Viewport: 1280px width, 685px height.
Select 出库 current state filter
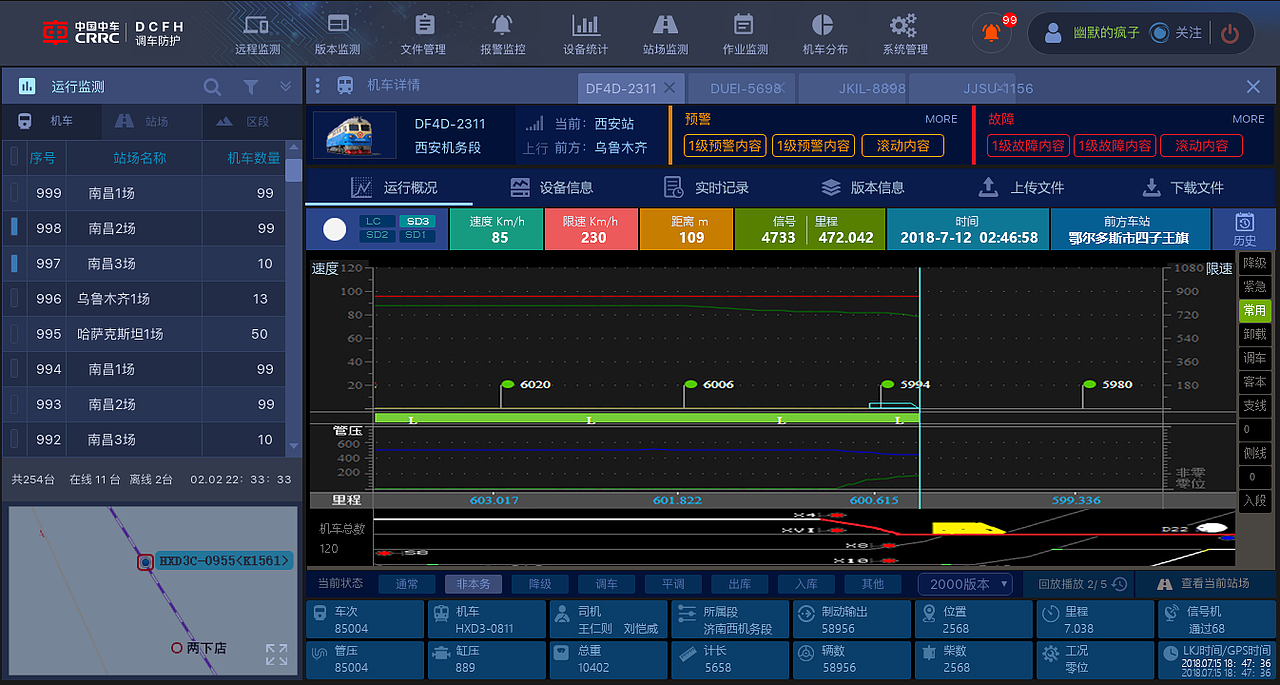740,584
